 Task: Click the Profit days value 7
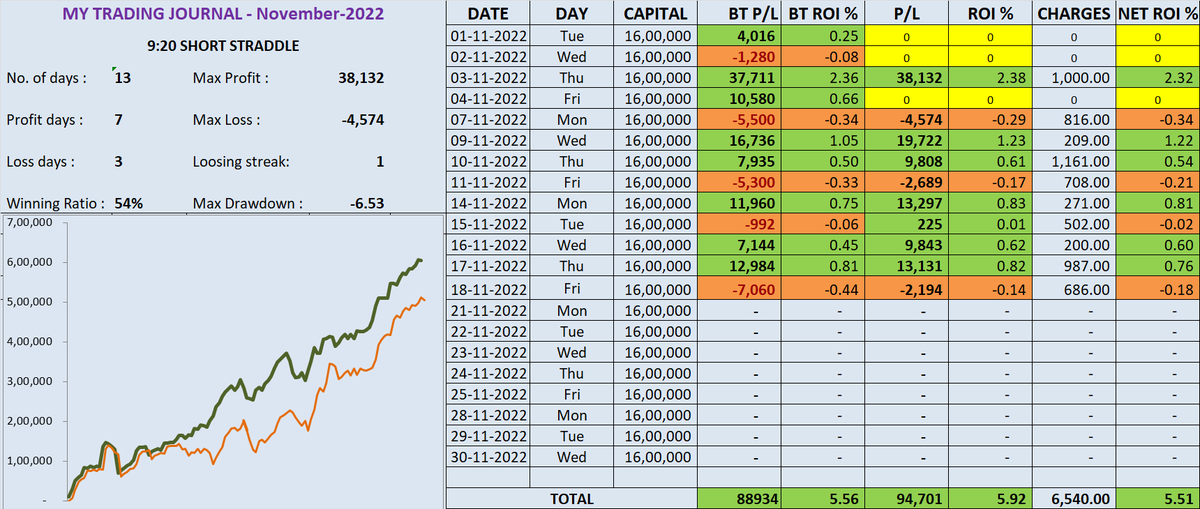point(118,120)
